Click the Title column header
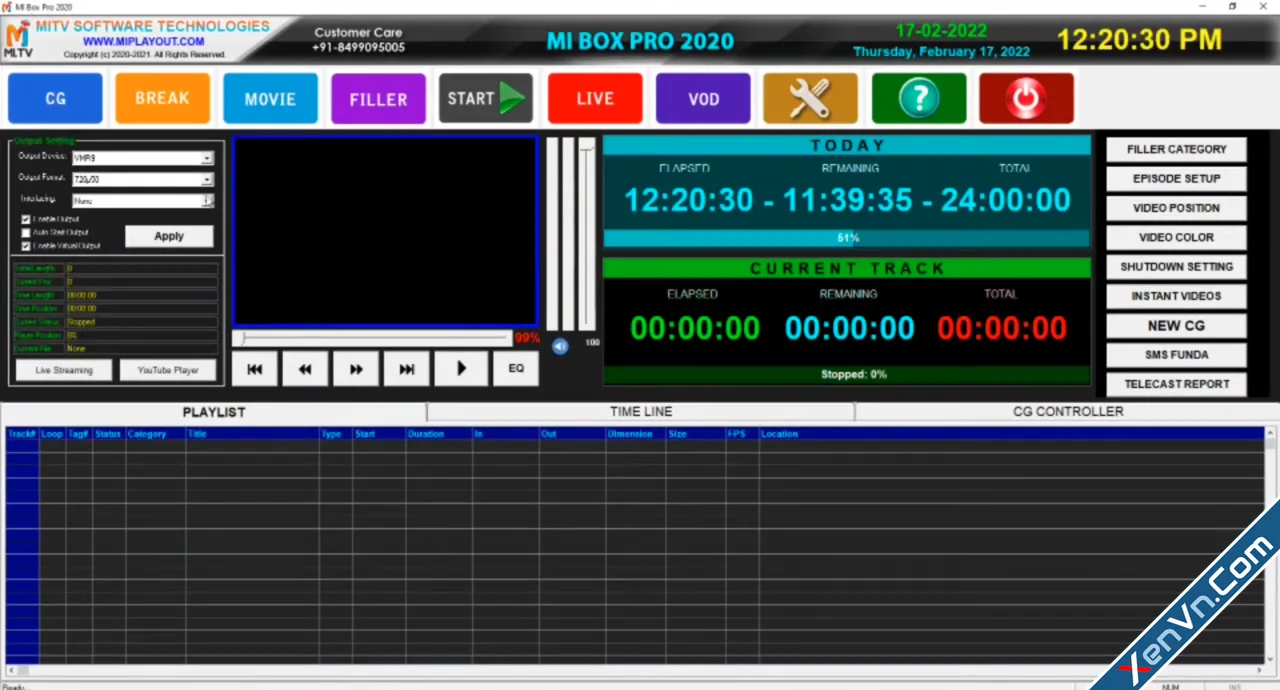1280x690 pixels. coord(252,434)
